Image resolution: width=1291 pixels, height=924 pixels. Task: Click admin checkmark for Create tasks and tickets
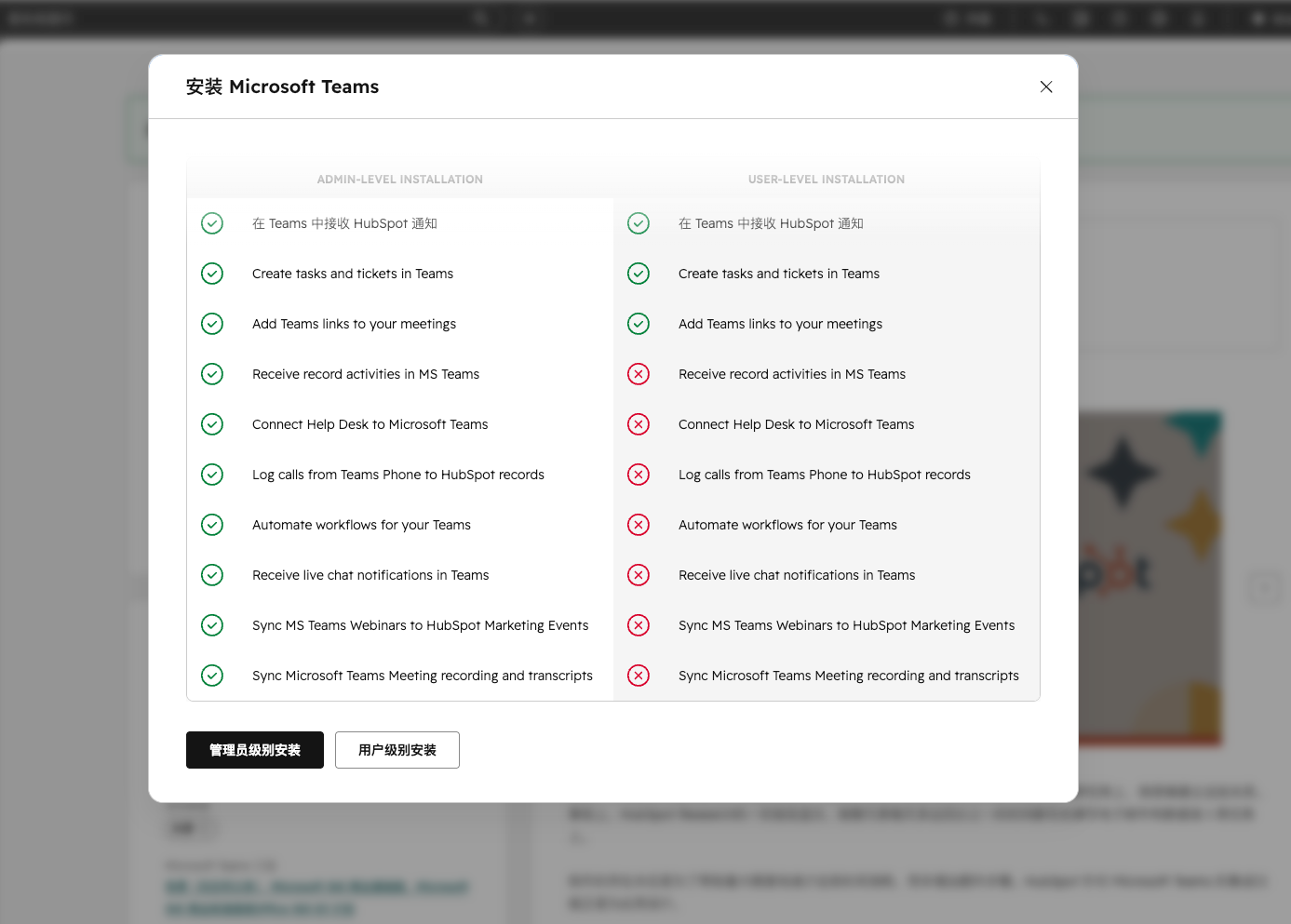[212, 274]
